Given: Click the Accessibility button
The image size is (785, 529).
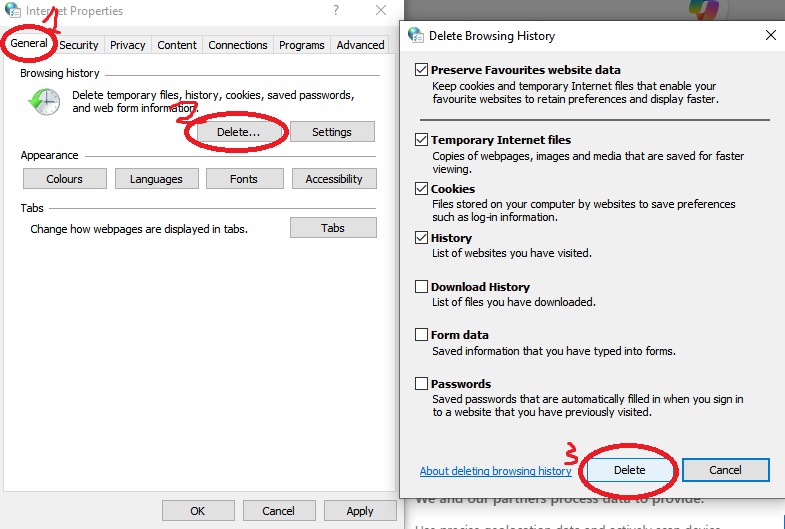Looking at the screenshot, I should pyautogui.click(x=334, y=179).
